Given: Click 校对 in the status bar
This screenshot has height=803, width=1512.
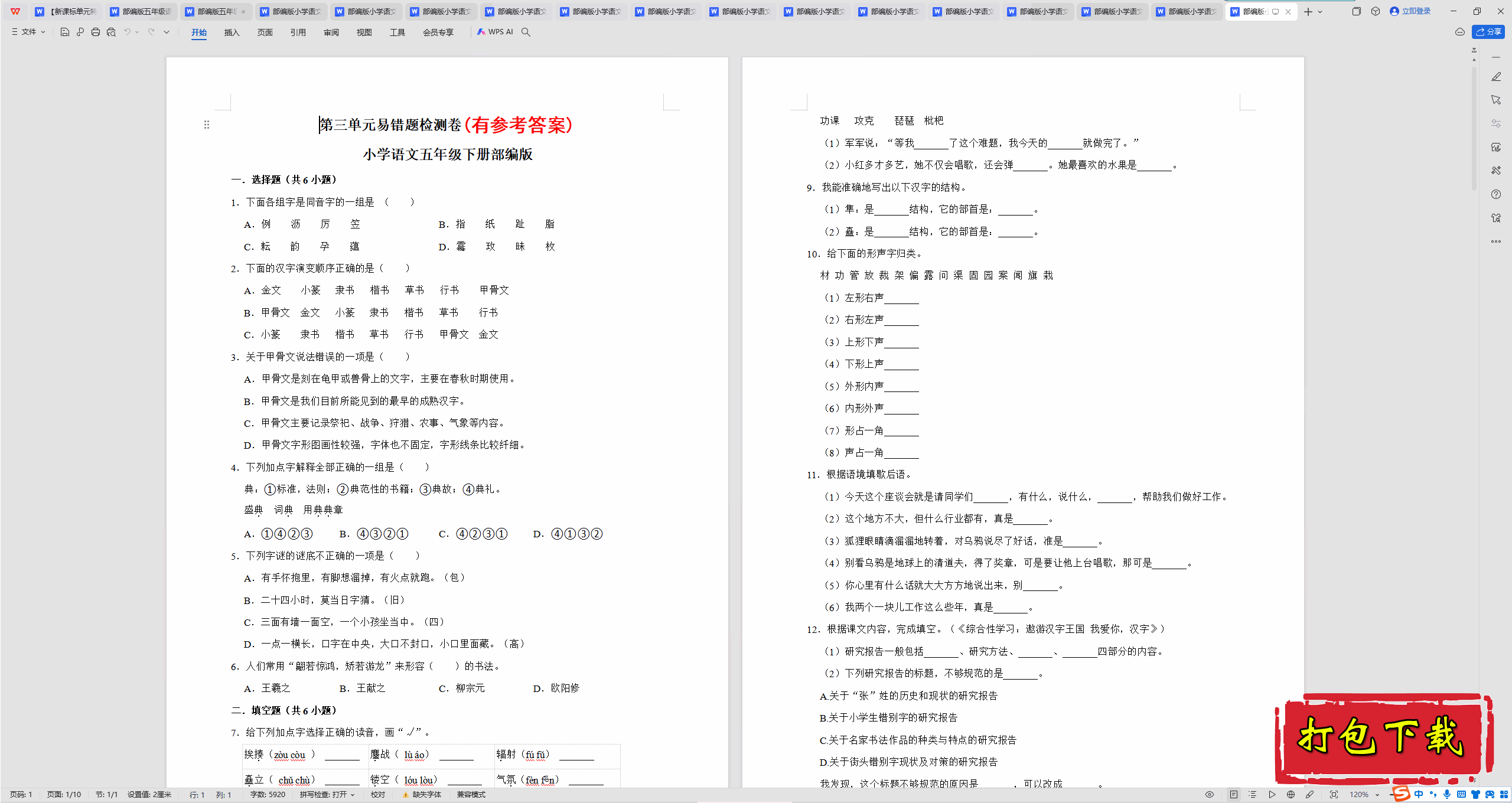Looking at the screenshot, I should coord(378,795).
